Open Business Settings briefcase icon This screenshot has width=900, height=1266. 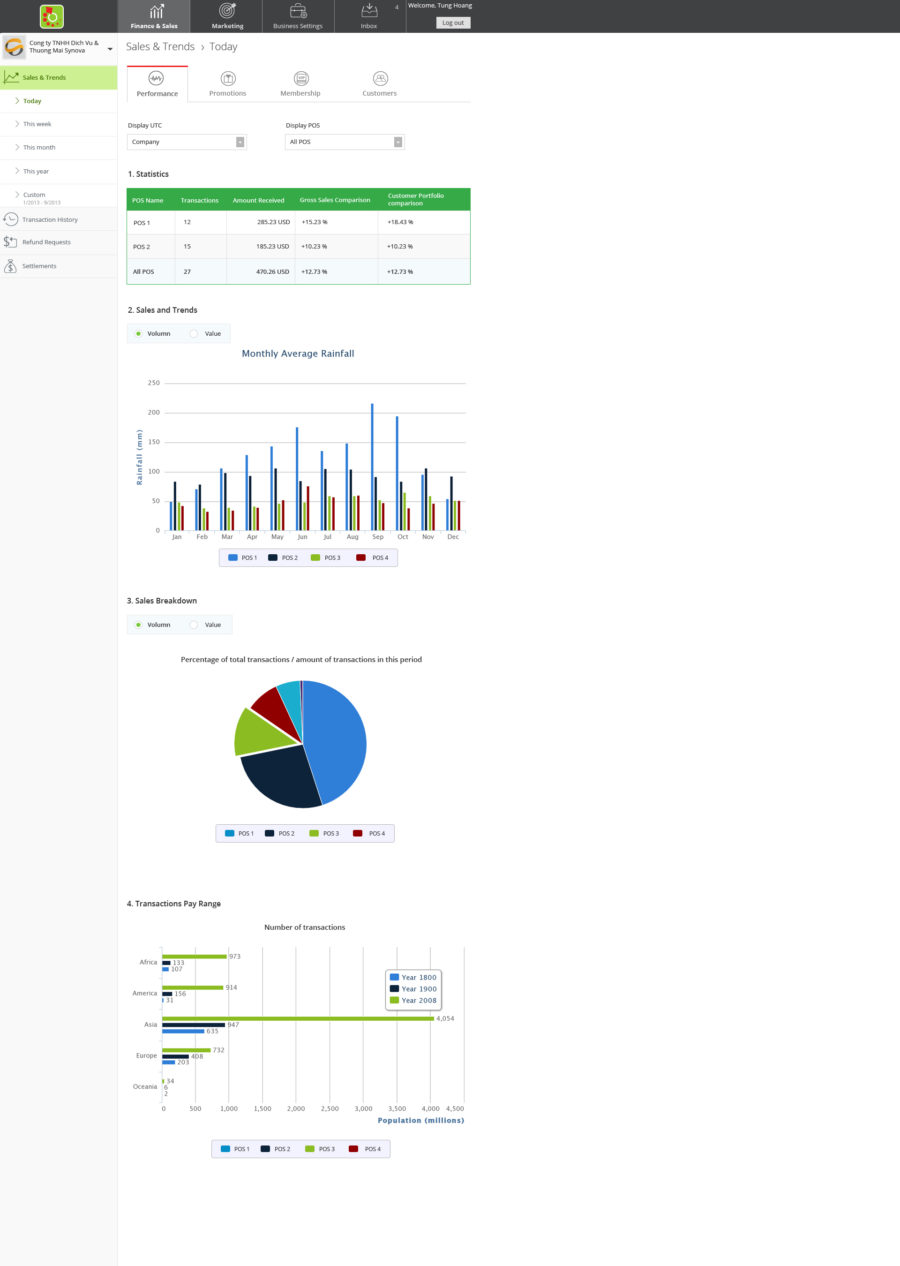point(298,11)
